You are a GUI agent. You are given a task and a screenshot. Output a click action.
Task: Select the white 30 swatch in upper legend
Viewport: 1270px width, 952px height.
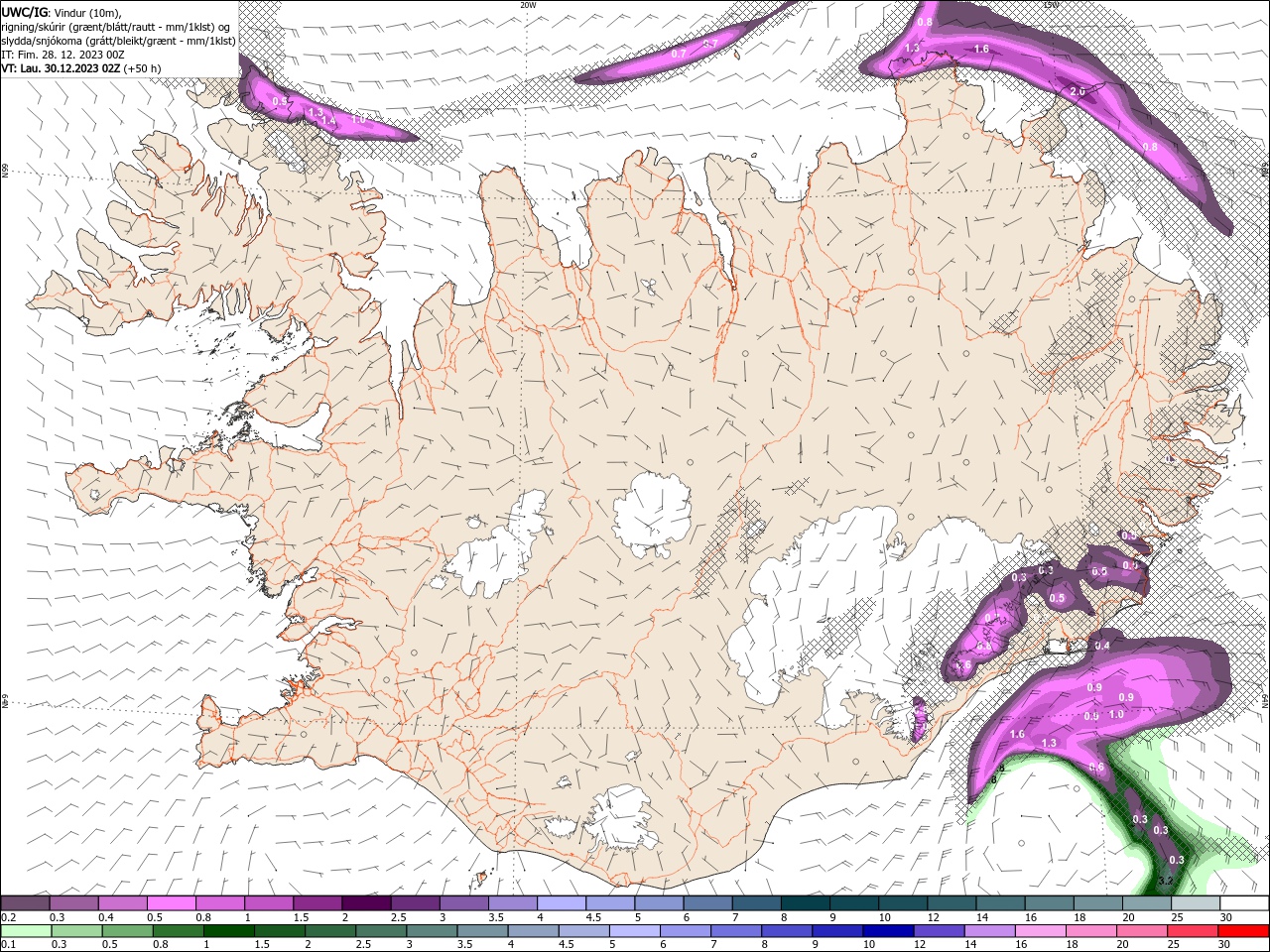click(x=1244, y=903)
